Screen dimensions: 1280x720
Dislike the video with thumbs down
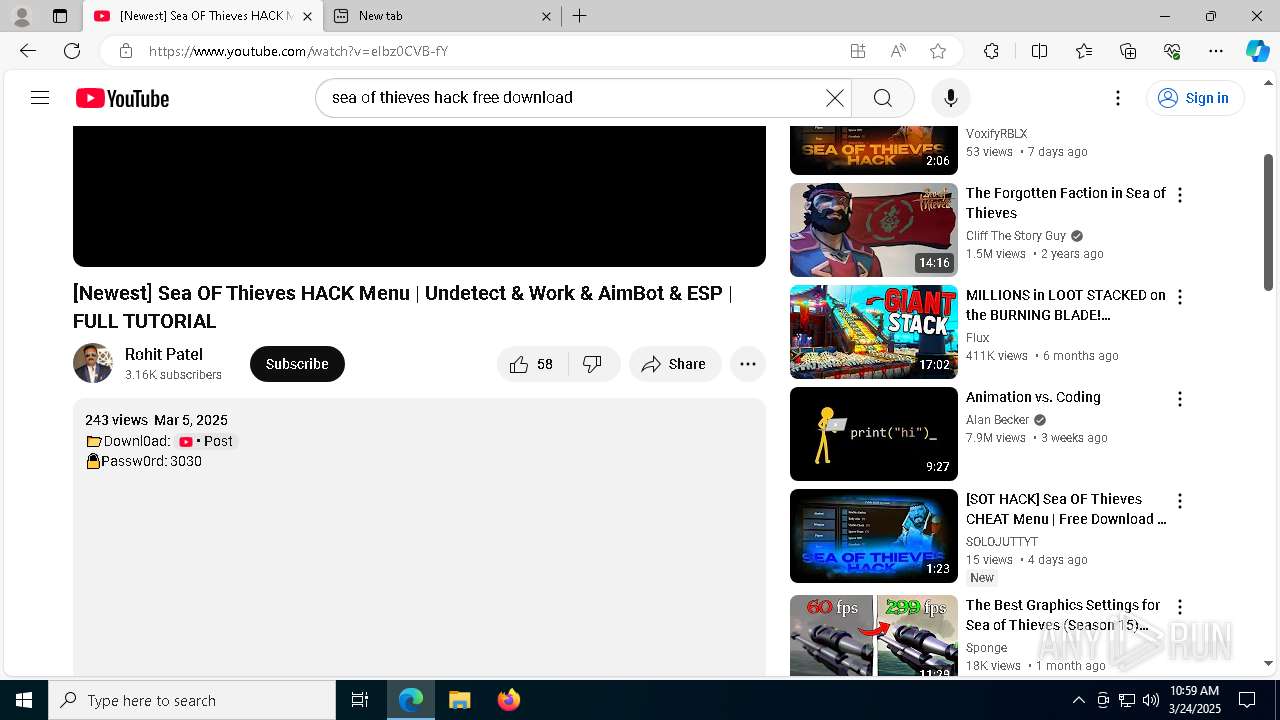tap(593, 364)
